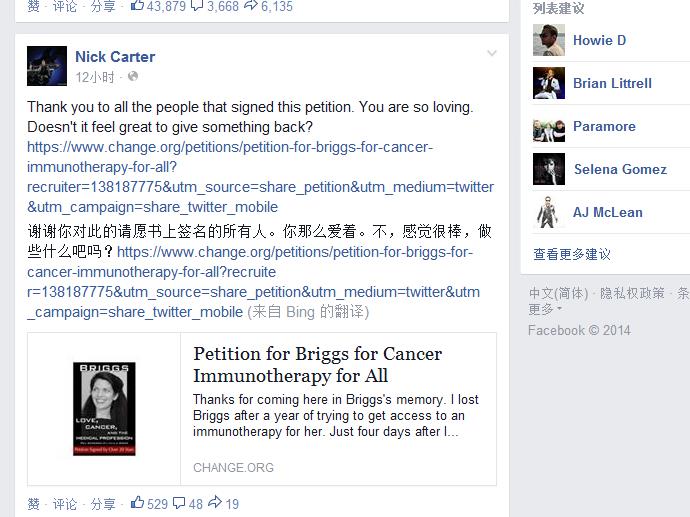Click the thumbs-up icon showing 43,879

[137, 5]
